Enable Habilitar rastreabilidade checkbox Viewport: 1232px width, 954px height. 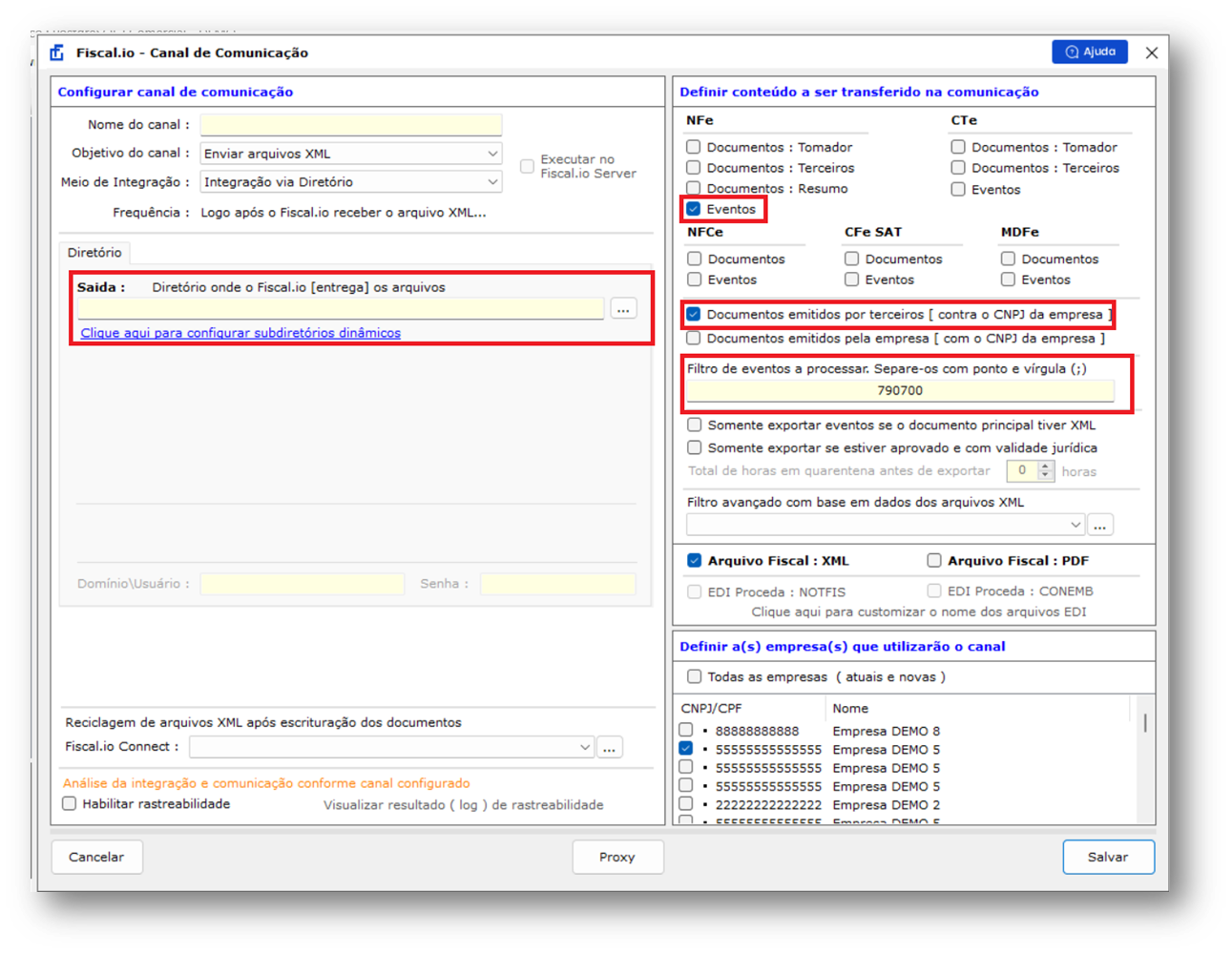click(x=70, y=804)
